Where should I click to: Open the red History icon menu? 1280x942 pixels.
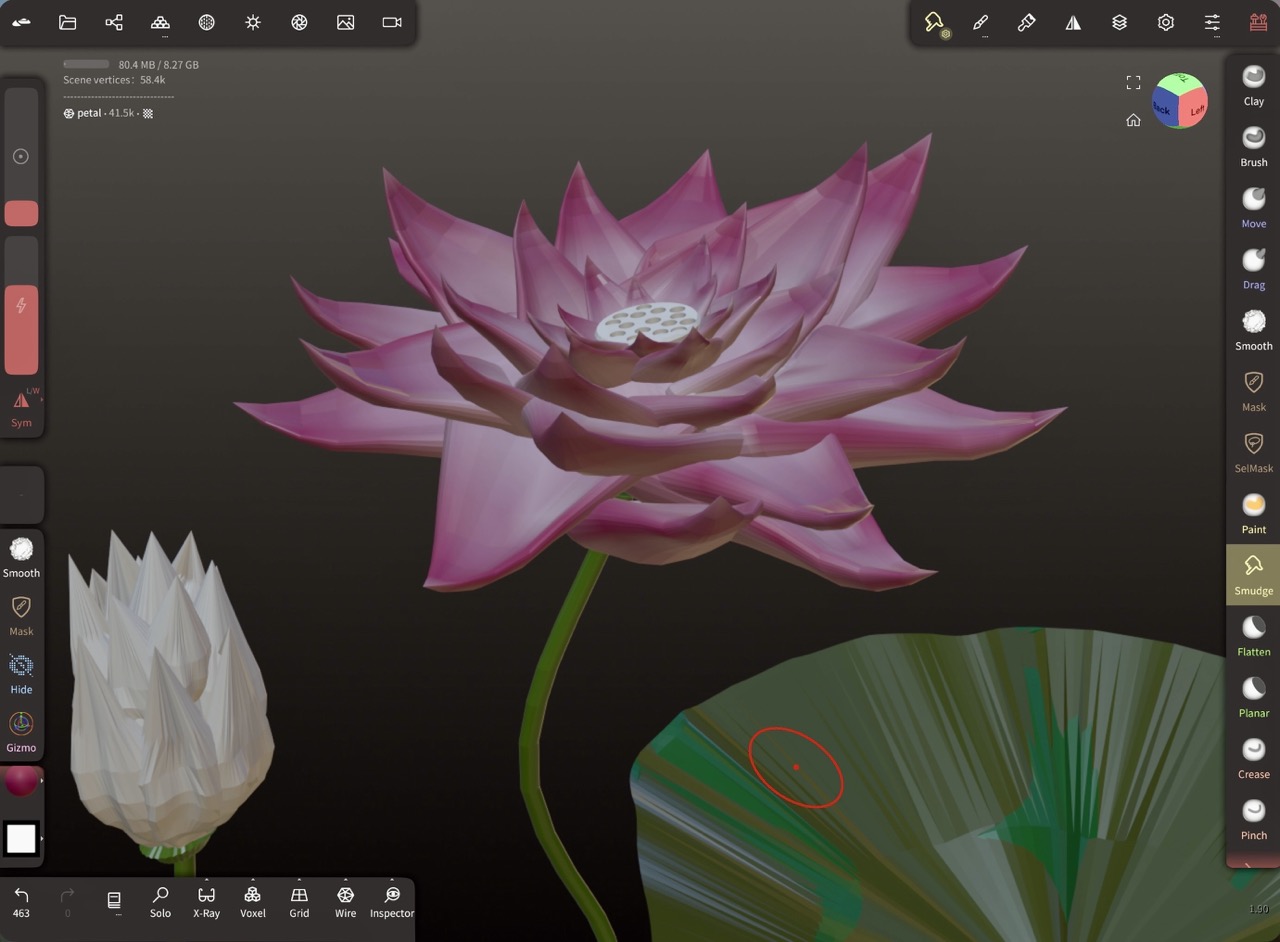tap(1258, 22)
